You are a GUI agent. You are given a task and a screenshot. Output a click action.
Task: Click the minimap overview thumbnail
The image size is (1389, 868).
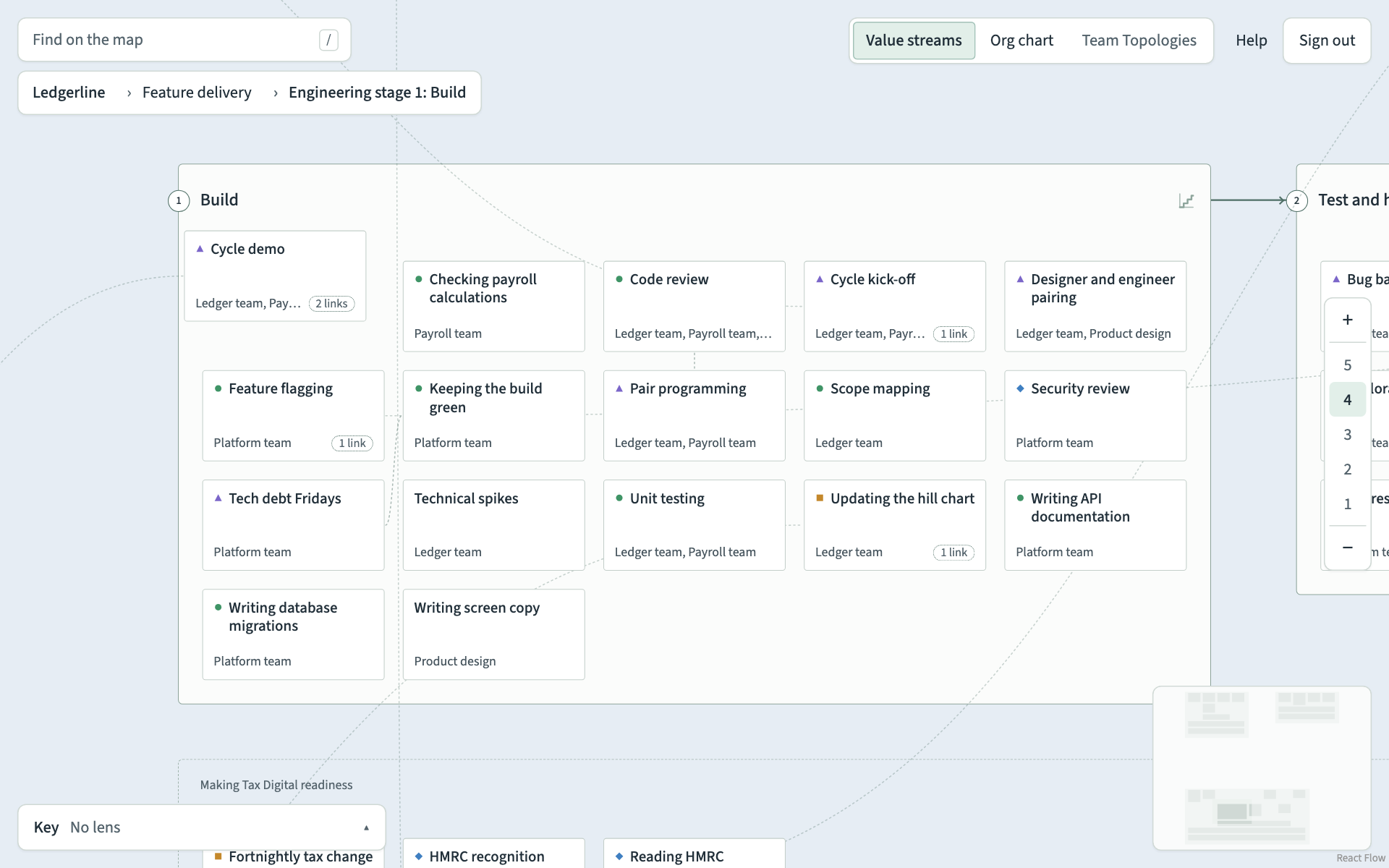point(1262,768)
